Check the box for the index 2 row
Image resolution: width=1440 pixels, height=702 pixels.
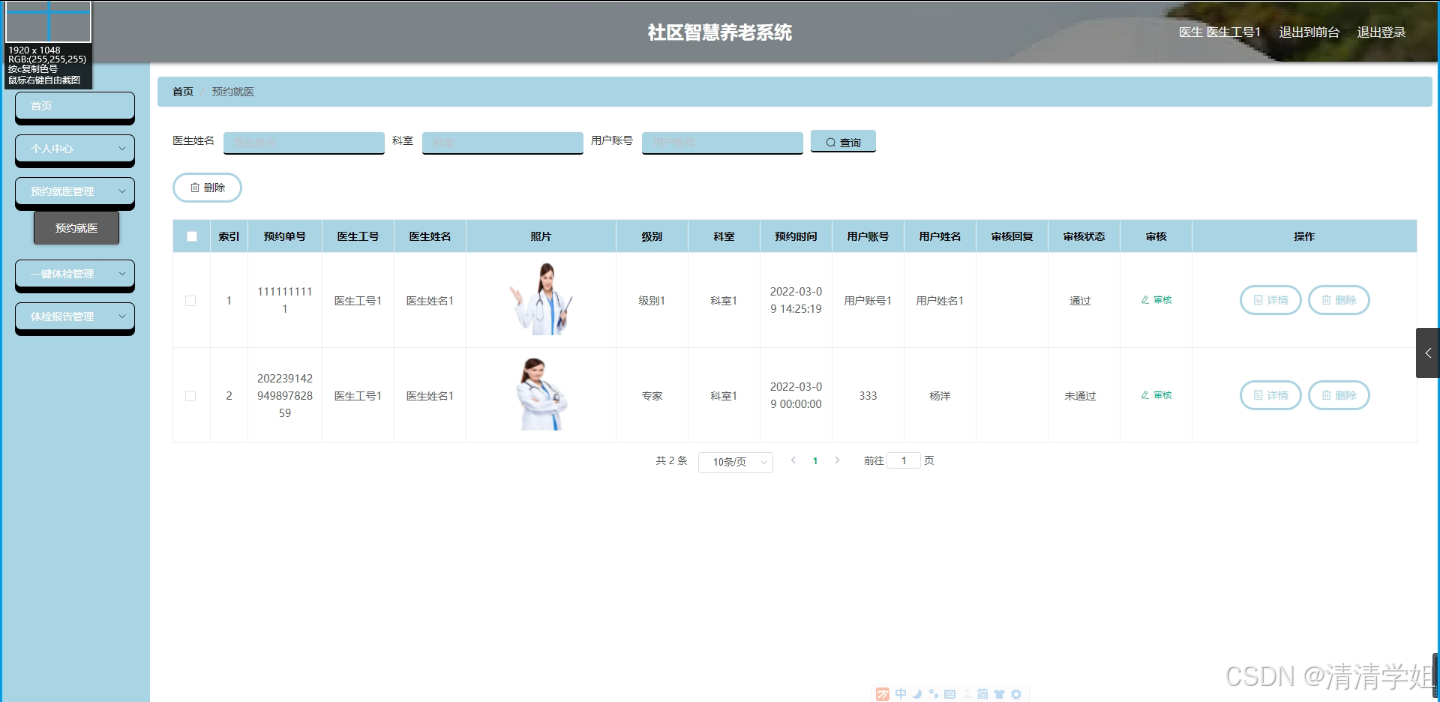click(x=191, y=396)
